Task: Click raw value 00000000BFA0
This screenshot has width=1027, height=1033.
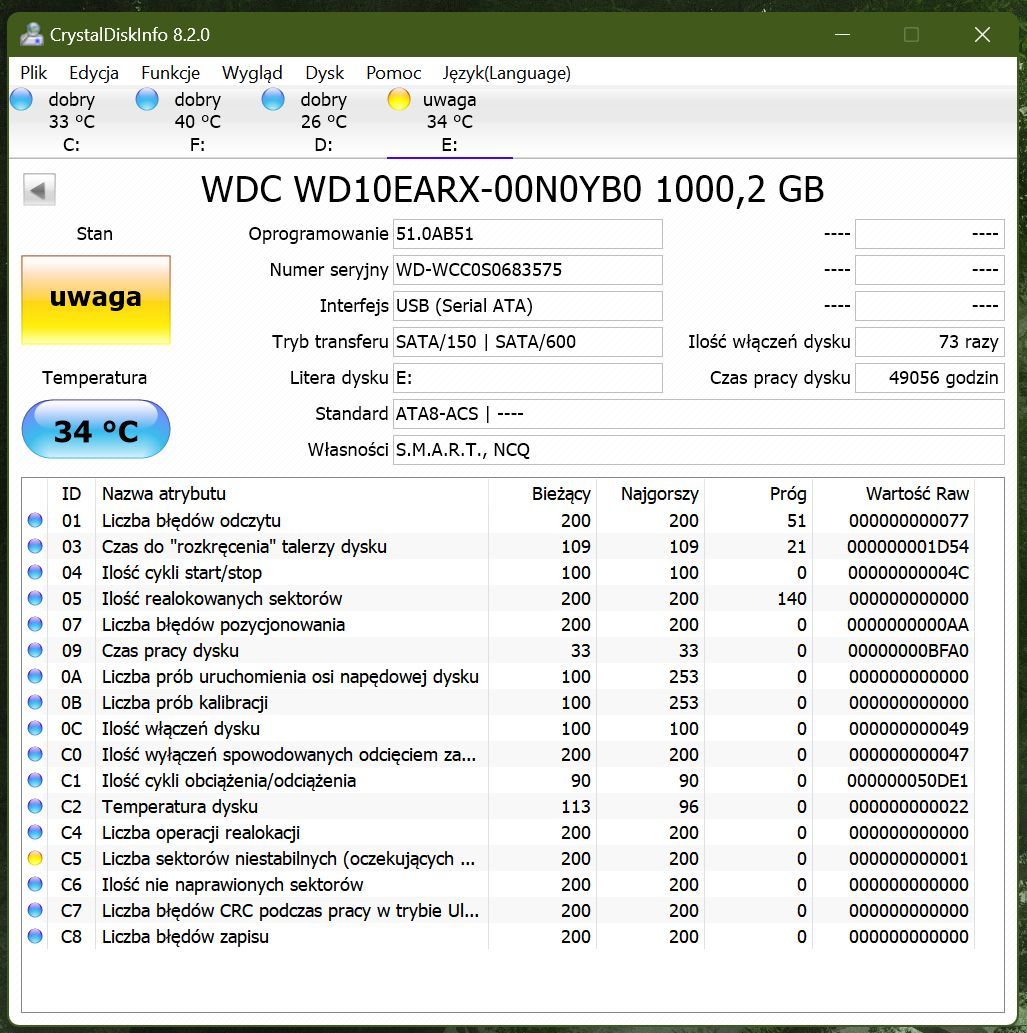Action: [908, 651]
